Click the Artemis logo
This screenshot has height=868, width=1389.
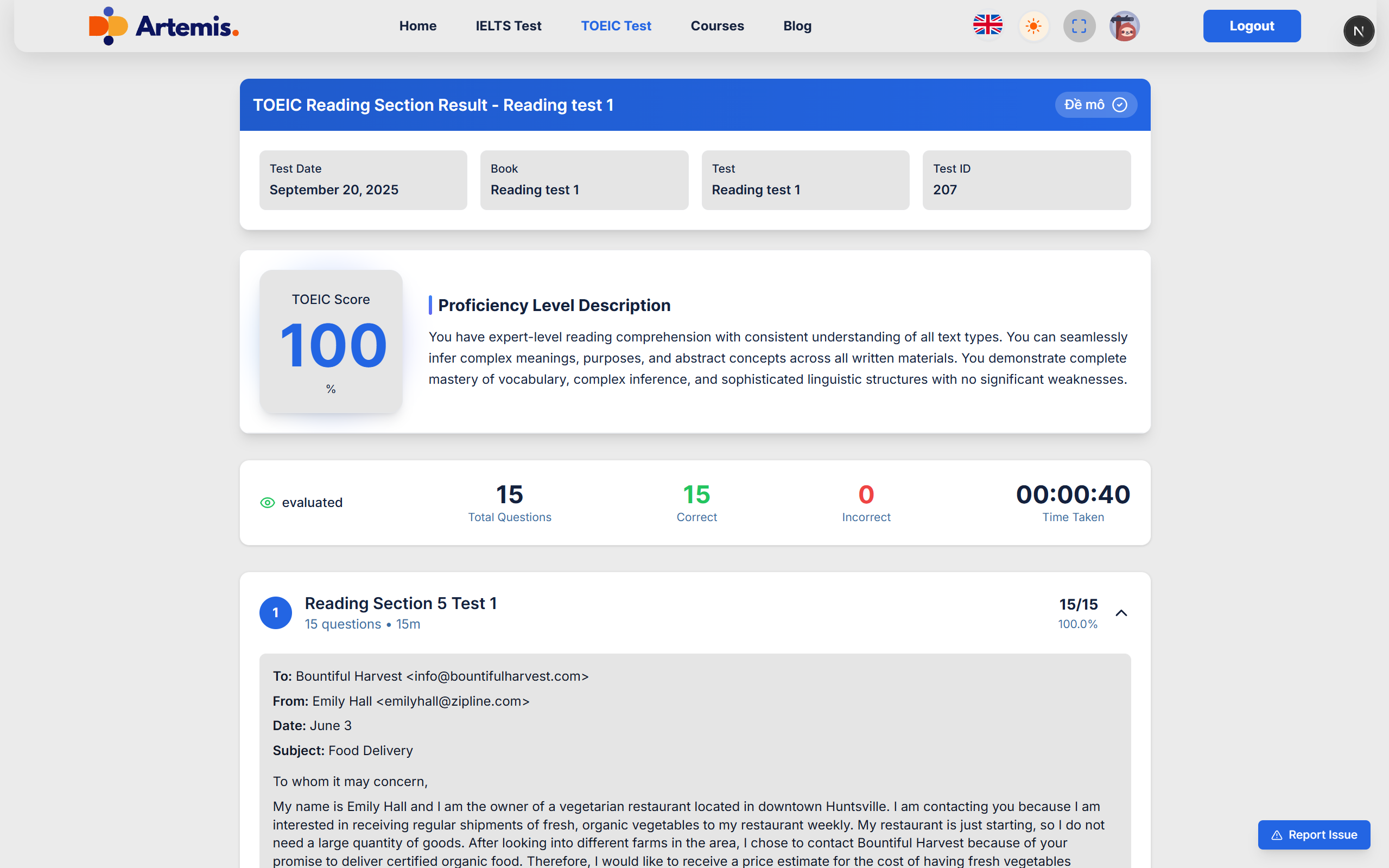point(163,26)
